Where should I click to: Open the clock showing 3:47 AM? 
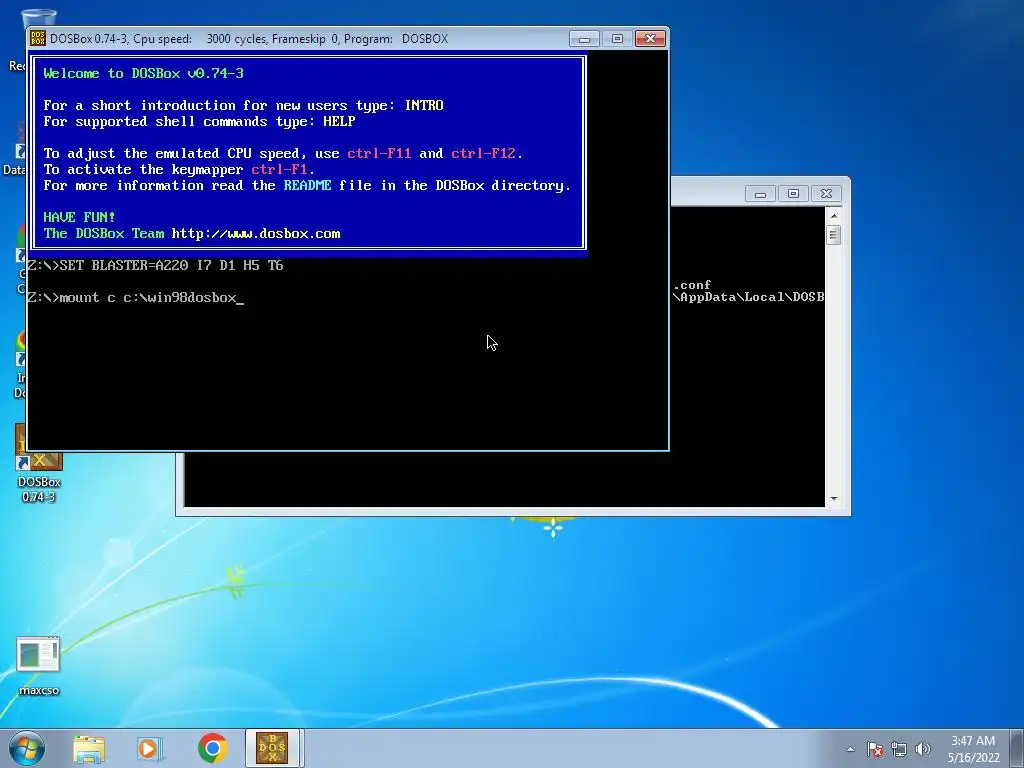[x=973, y=749]
